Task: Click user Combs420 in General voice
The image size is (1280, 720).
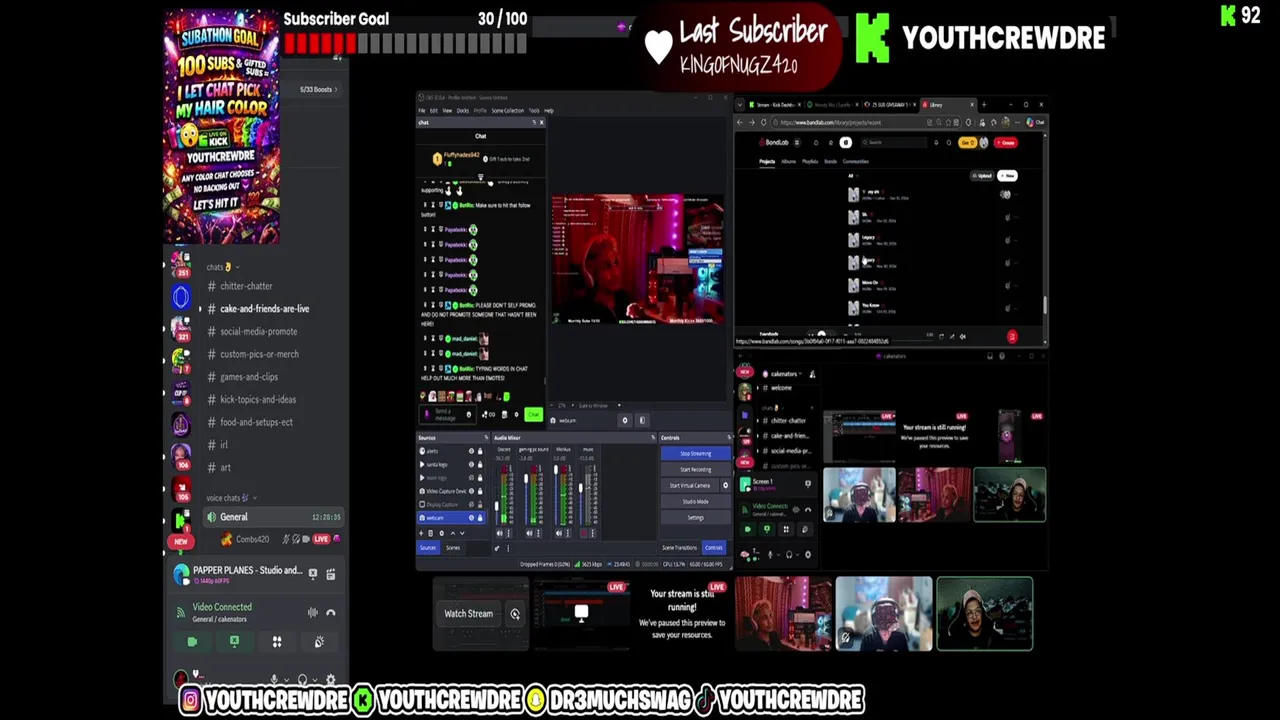Action: [253, 539]
